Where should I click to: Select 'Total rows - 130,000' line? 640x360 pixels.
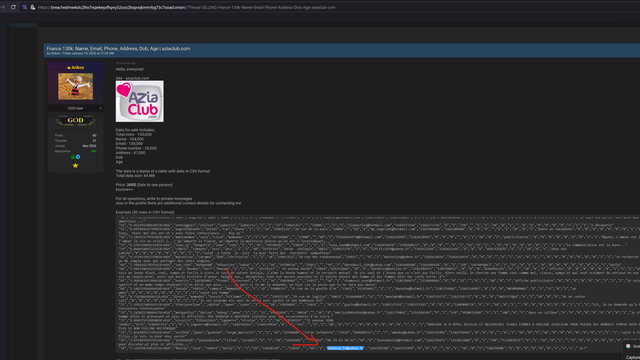pos(133,134)
